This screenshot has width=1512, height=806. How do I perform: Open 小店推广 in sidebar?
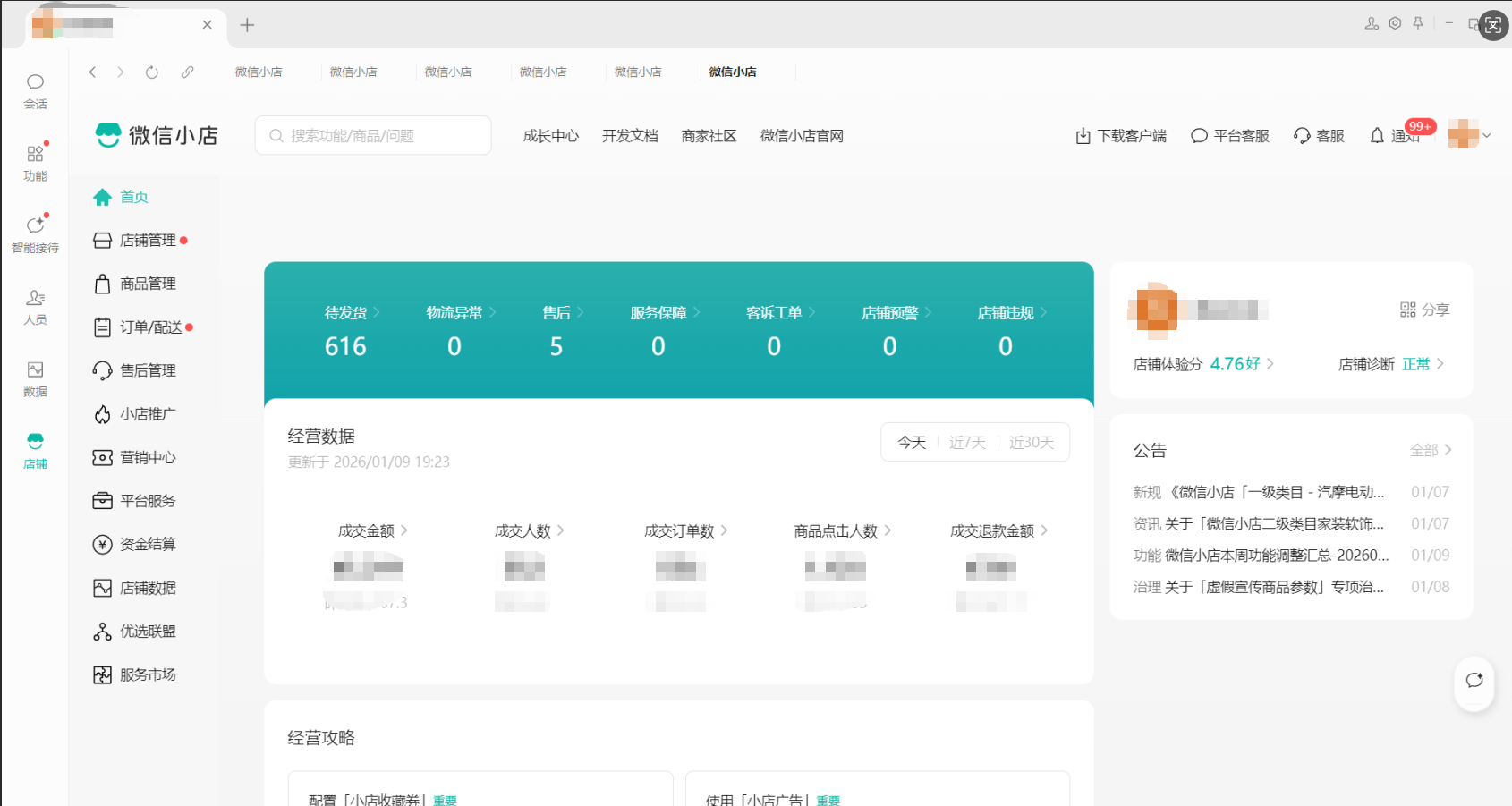point(134,414)
